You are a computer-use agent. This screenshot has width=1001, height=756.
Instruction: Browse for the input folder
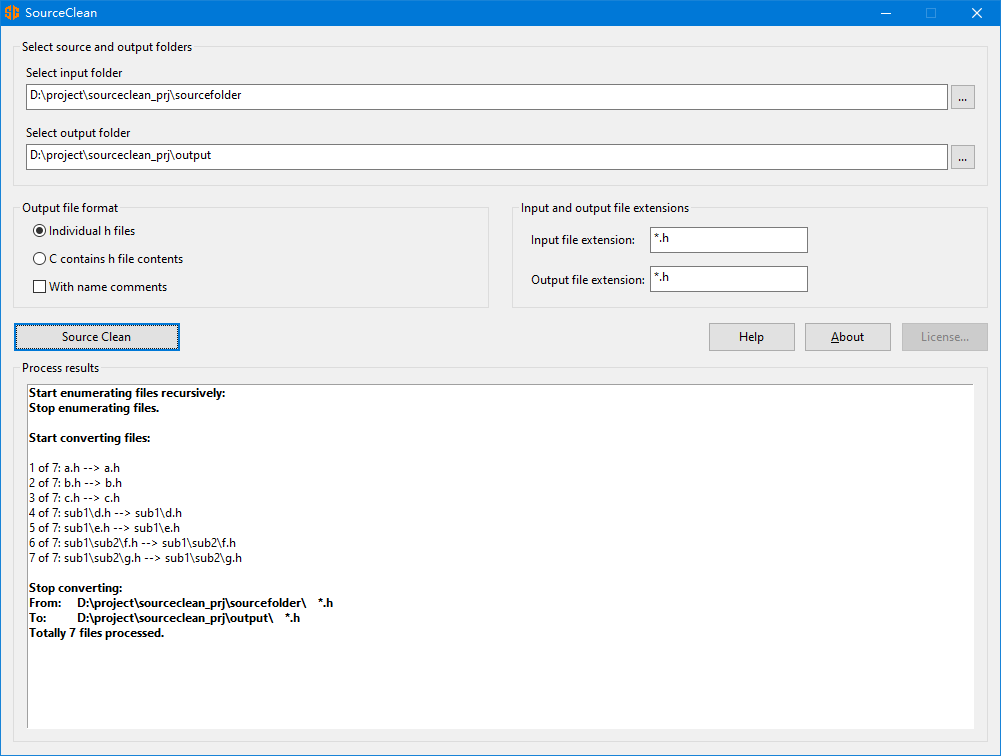pyautogui.click(x=962, y=97)
